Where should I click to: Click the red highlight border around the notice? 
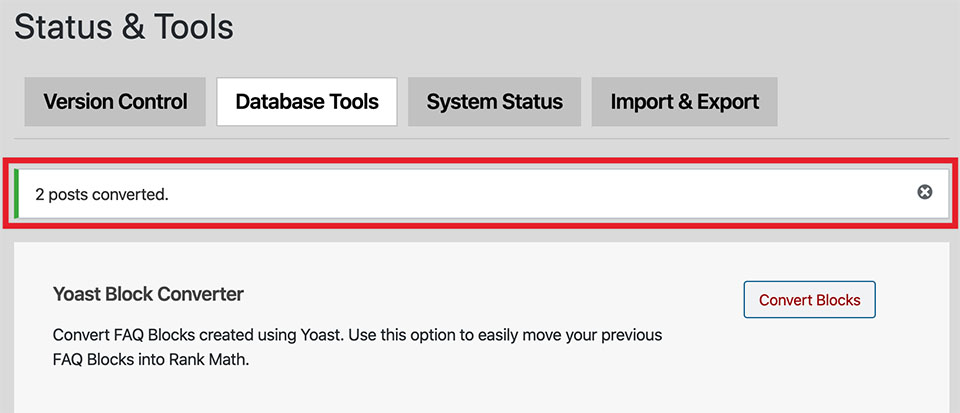480,160
